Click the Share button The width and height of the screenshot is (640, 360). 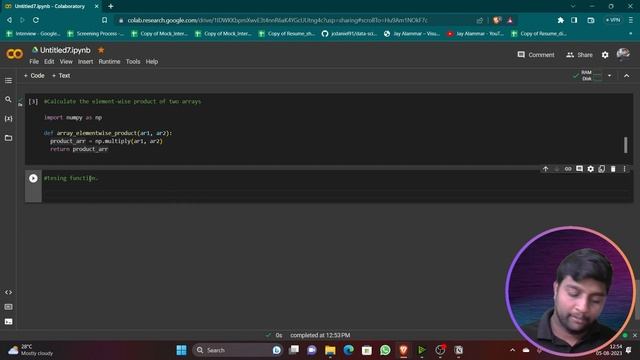[x=579, y=55]
